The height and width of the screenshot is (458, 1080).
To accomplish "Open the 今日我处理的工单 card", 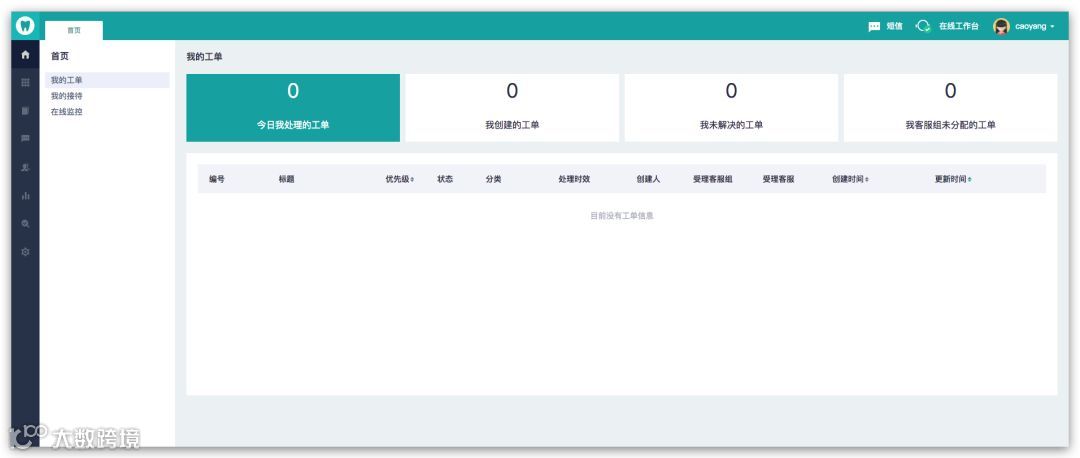I will pos(293,108).
